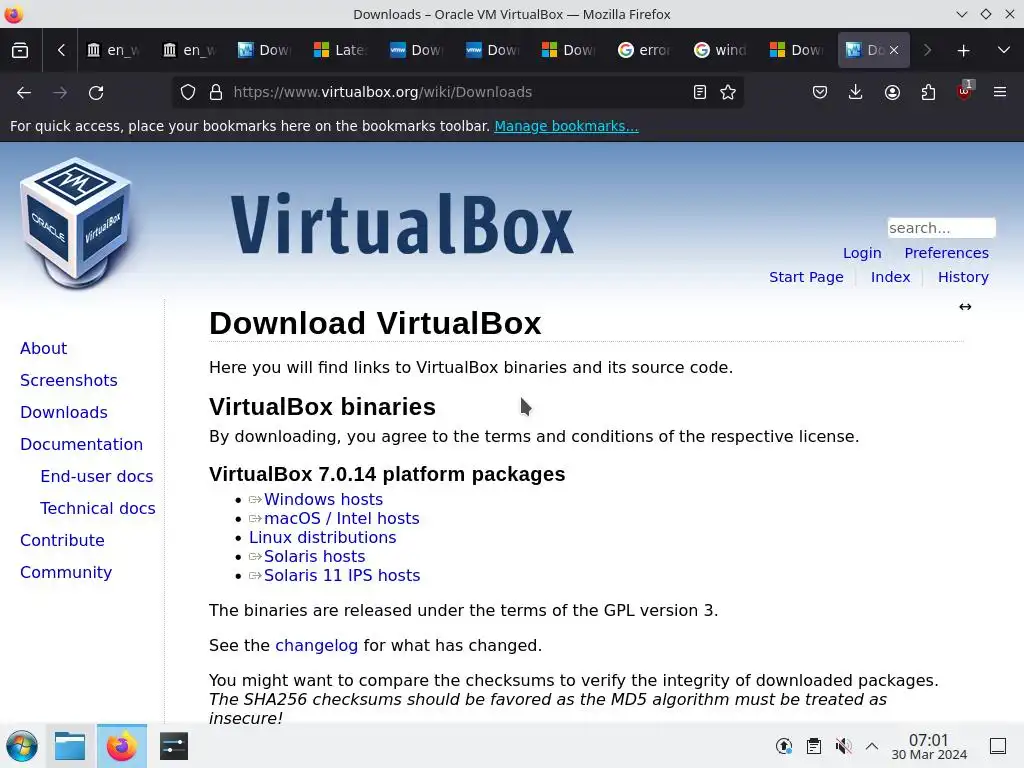Image resolution: width=1024 pixels, height=768 pixels.
Task: Open the Downloads panel arrow icon
Action: 856,93
